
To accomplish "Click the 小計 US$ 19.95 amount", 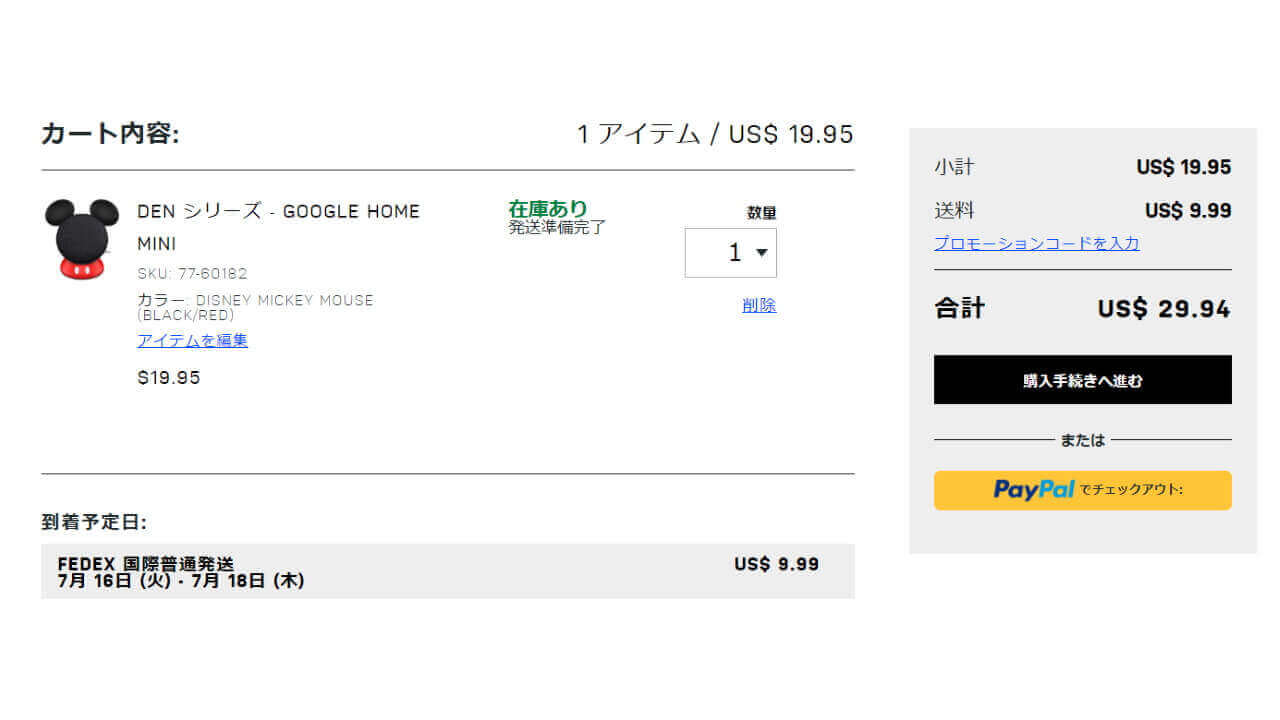I will pyautogui.click(x=1183, y=167).
